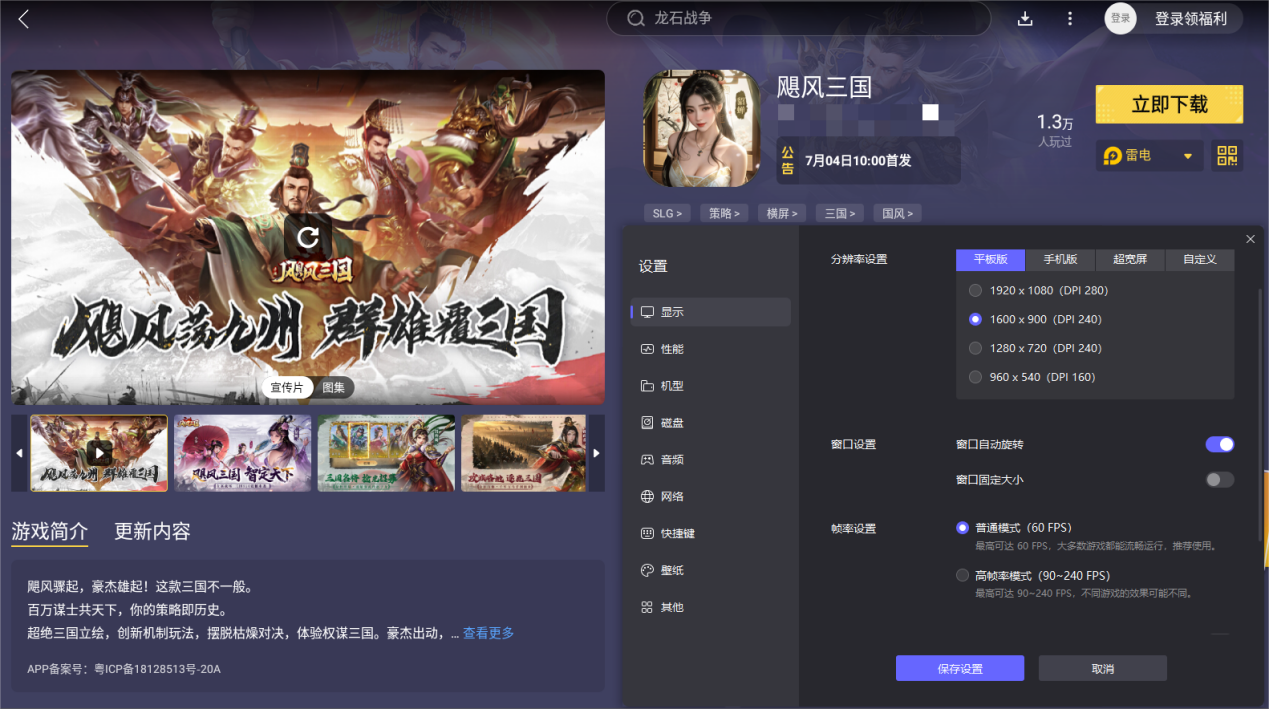Open the 快捷键 shortcut settings section
The width and height of the screenshot is (1269, 709).
(711, 534)
